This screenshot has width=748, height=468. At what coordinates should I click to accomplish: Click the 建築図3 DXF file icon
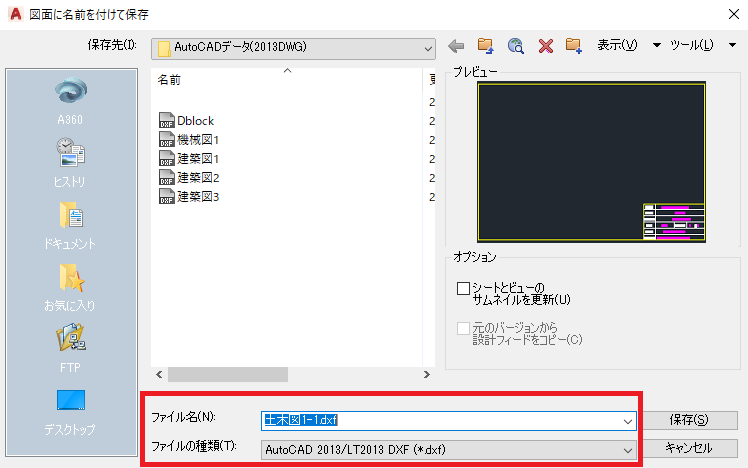coord(166,197)
